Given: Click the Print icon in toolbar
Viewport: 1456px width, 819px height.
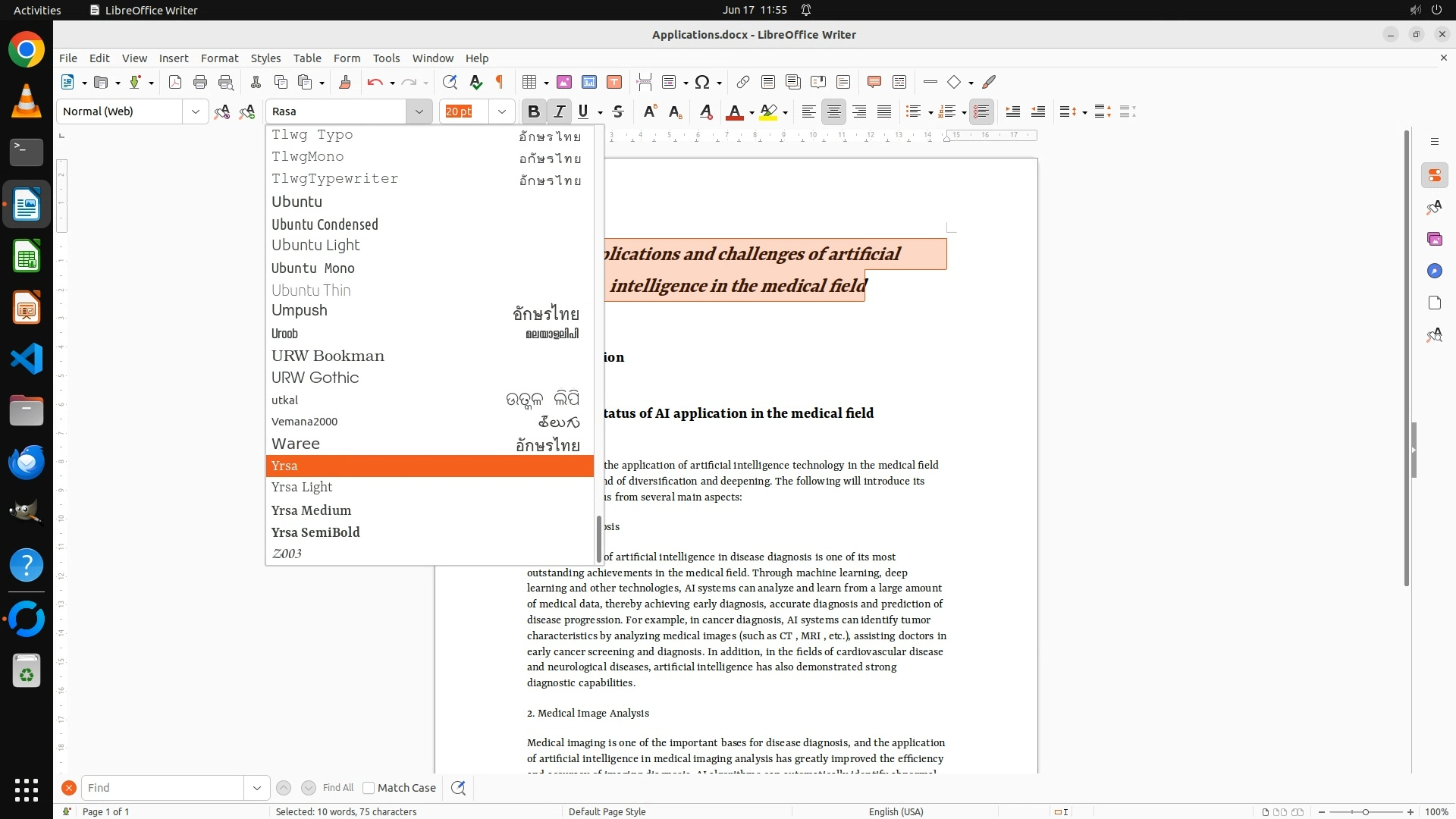Looking at the screenshot, I should pos(200,82).
